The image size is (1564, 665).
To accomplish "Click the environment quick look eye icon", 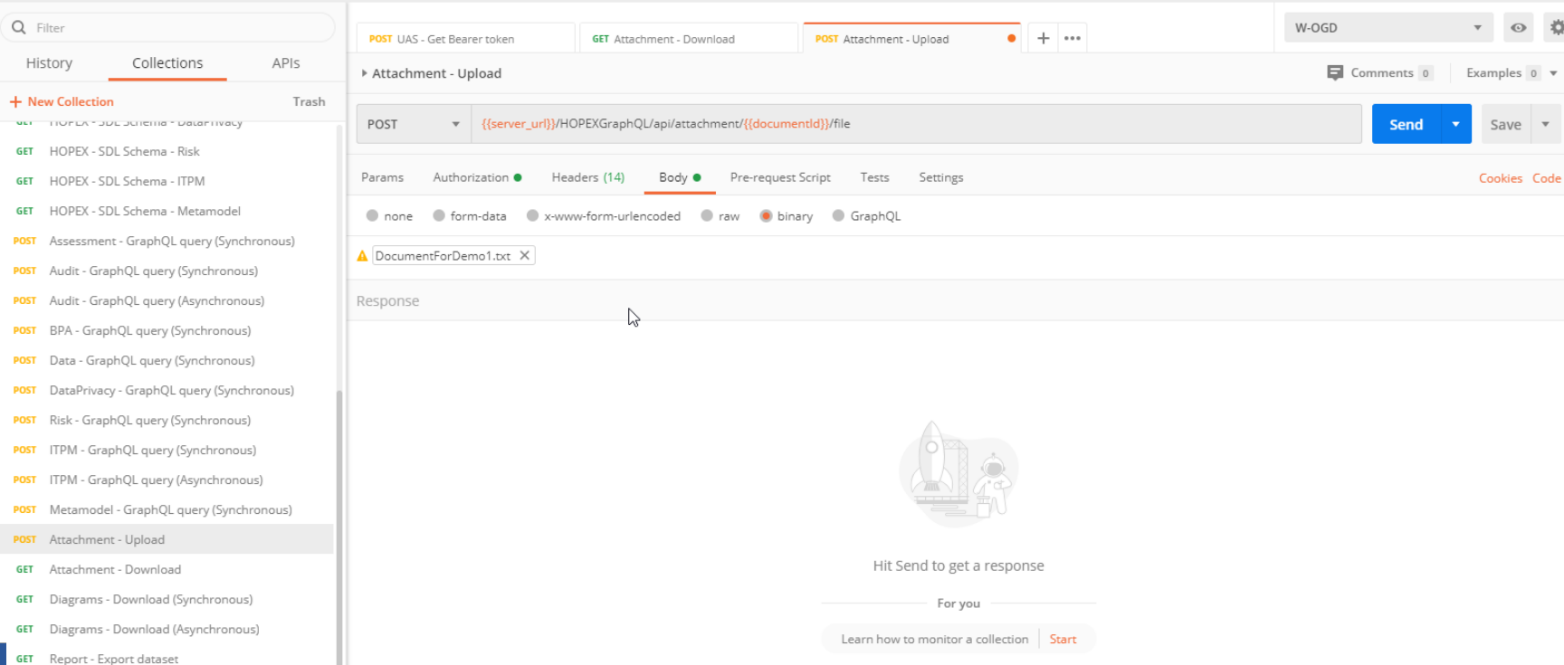I will (1518, 28).
